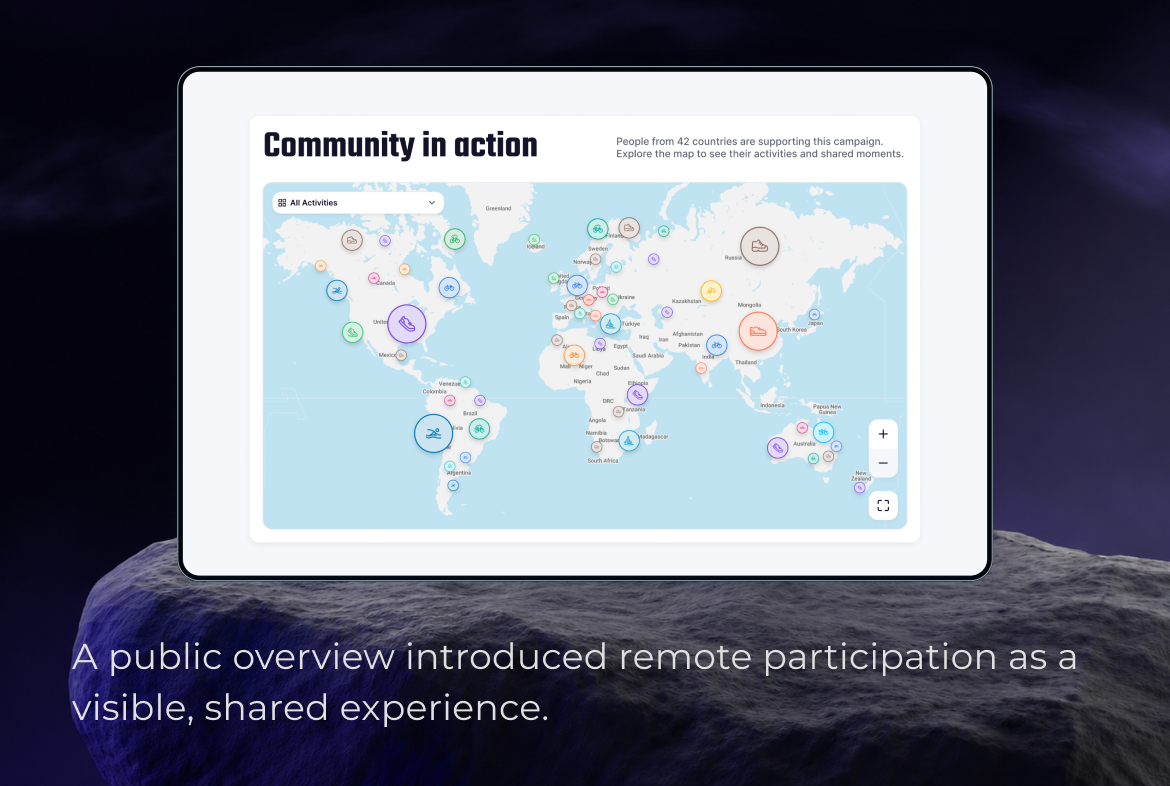The image size is (1170, 786).
Task: Select the large red sneaker marker near South Korea
Action: [758, 331]
